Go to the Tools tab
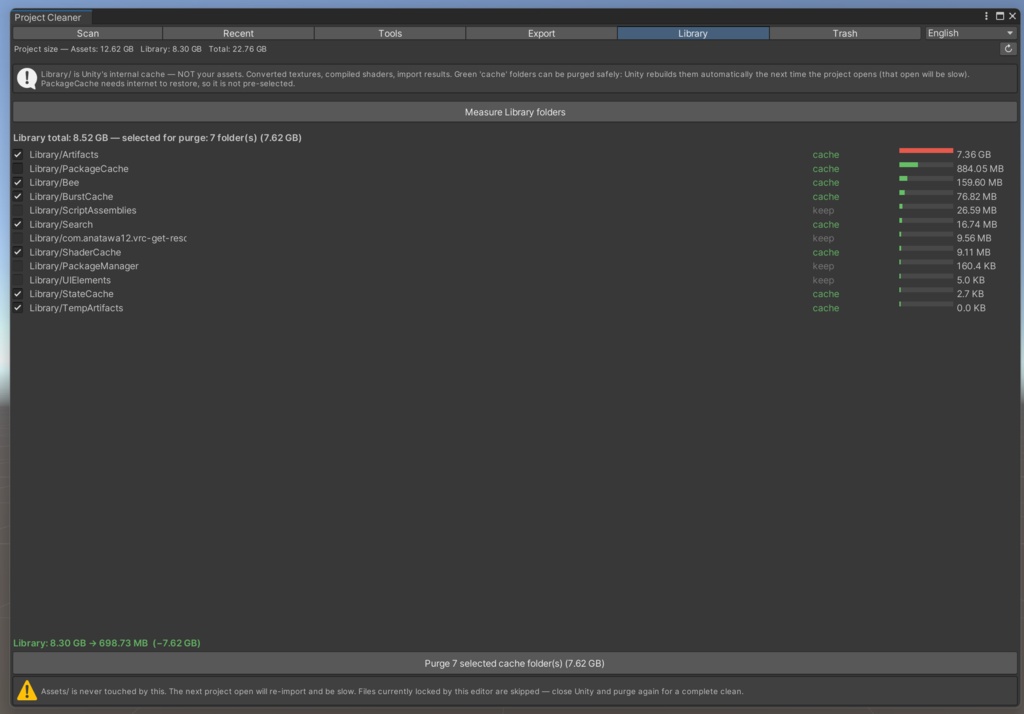The image size is (1024, 714). (390, 33)
